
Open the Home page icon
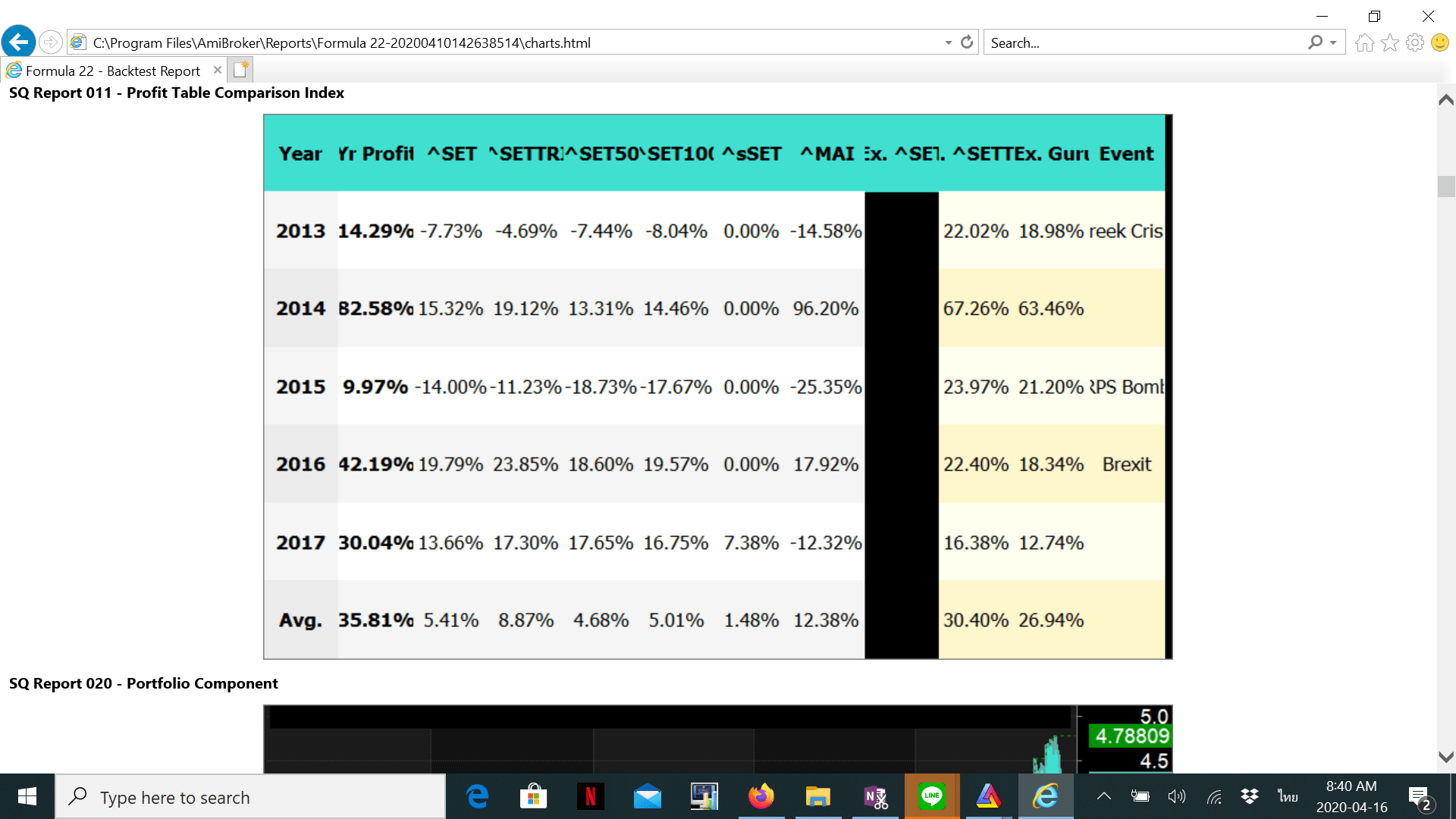coord(1364,42)
